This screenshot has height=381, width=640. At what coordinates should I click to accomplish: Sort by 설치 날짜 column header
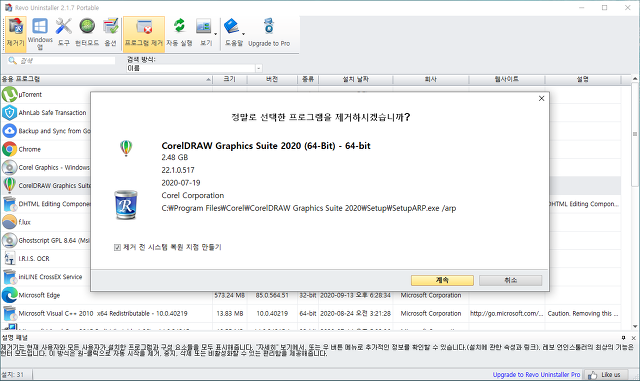(356, 79)
